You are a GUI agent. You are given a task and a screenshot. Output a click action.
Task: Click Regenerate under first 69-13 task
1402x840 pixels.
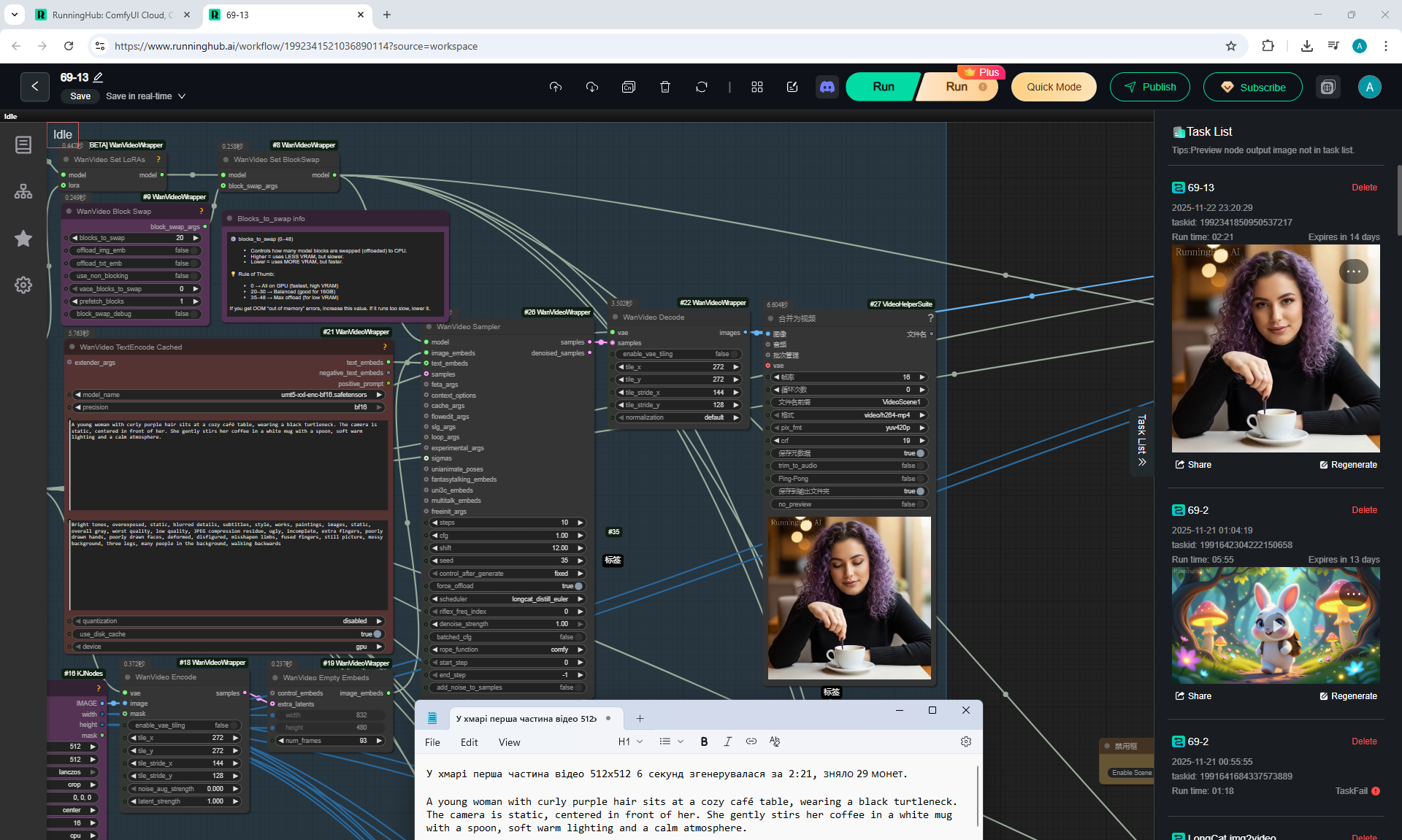(1348, 465)
